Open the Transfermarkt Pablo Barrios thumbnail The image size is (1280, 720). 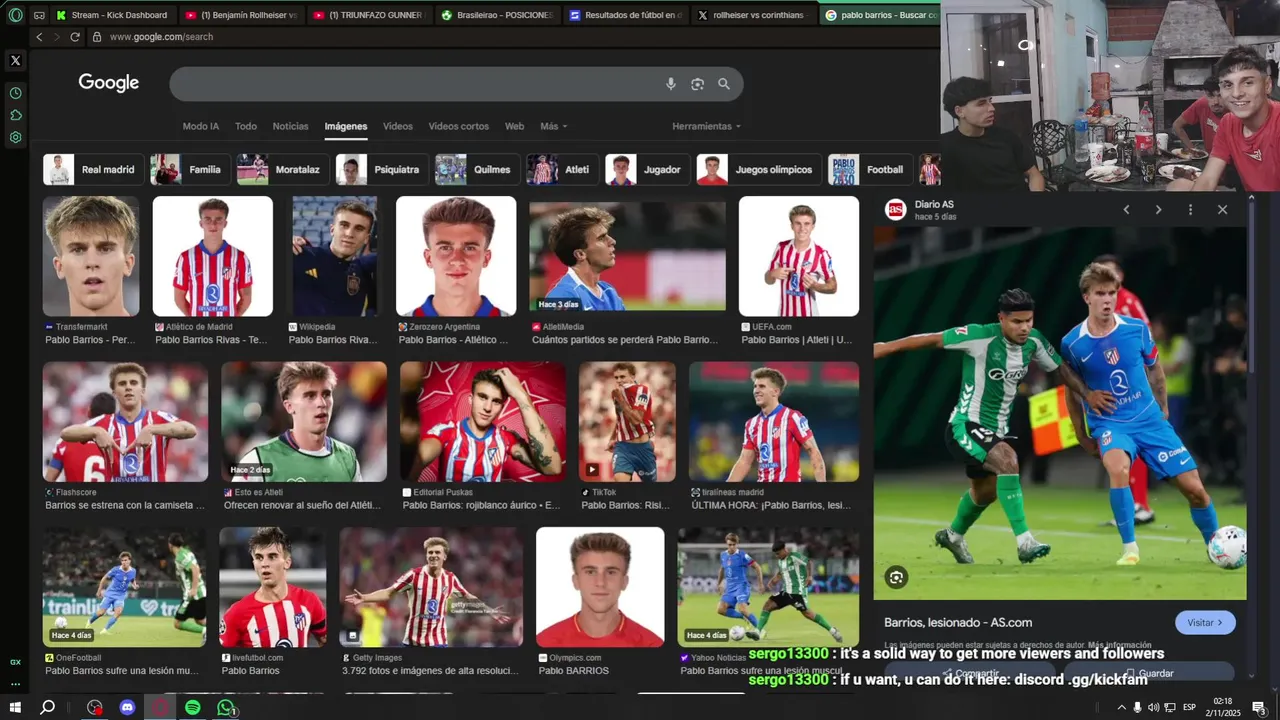91,256
